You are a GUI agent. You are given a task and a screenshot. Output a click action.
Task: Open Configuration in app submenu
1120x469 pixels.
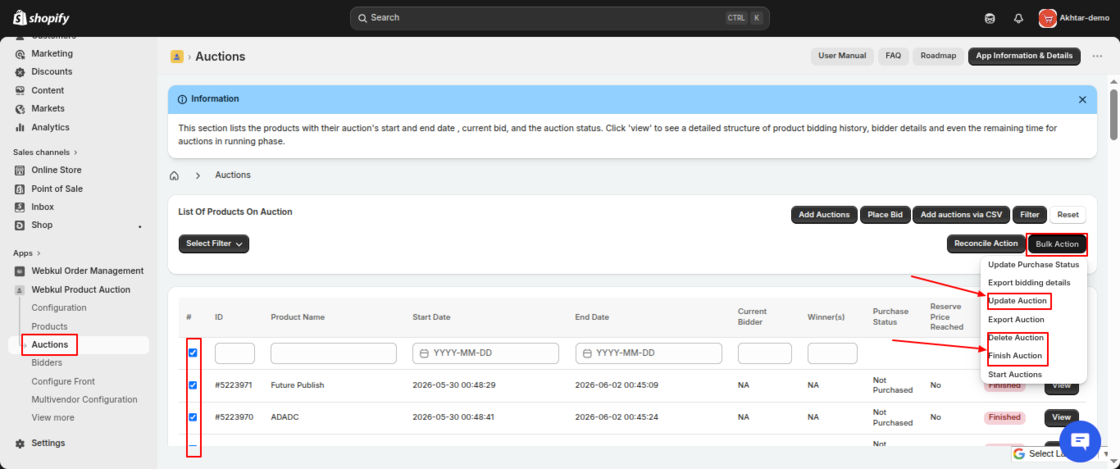[x=59, y=308]
